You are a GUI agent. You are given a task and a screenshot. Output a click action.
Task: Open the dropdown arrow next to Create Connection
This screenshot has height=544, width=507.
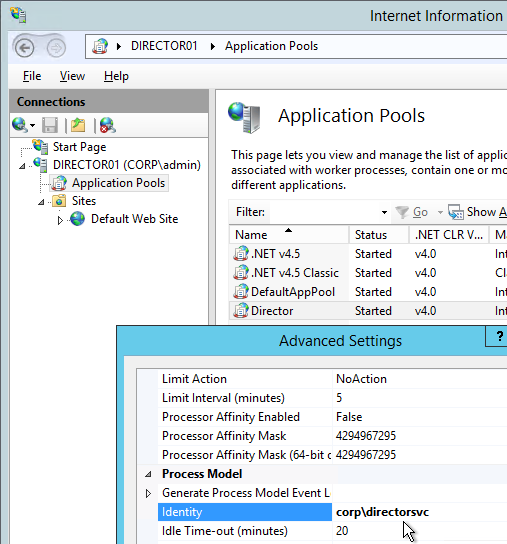pyautogui.click(x=32, y=126)
